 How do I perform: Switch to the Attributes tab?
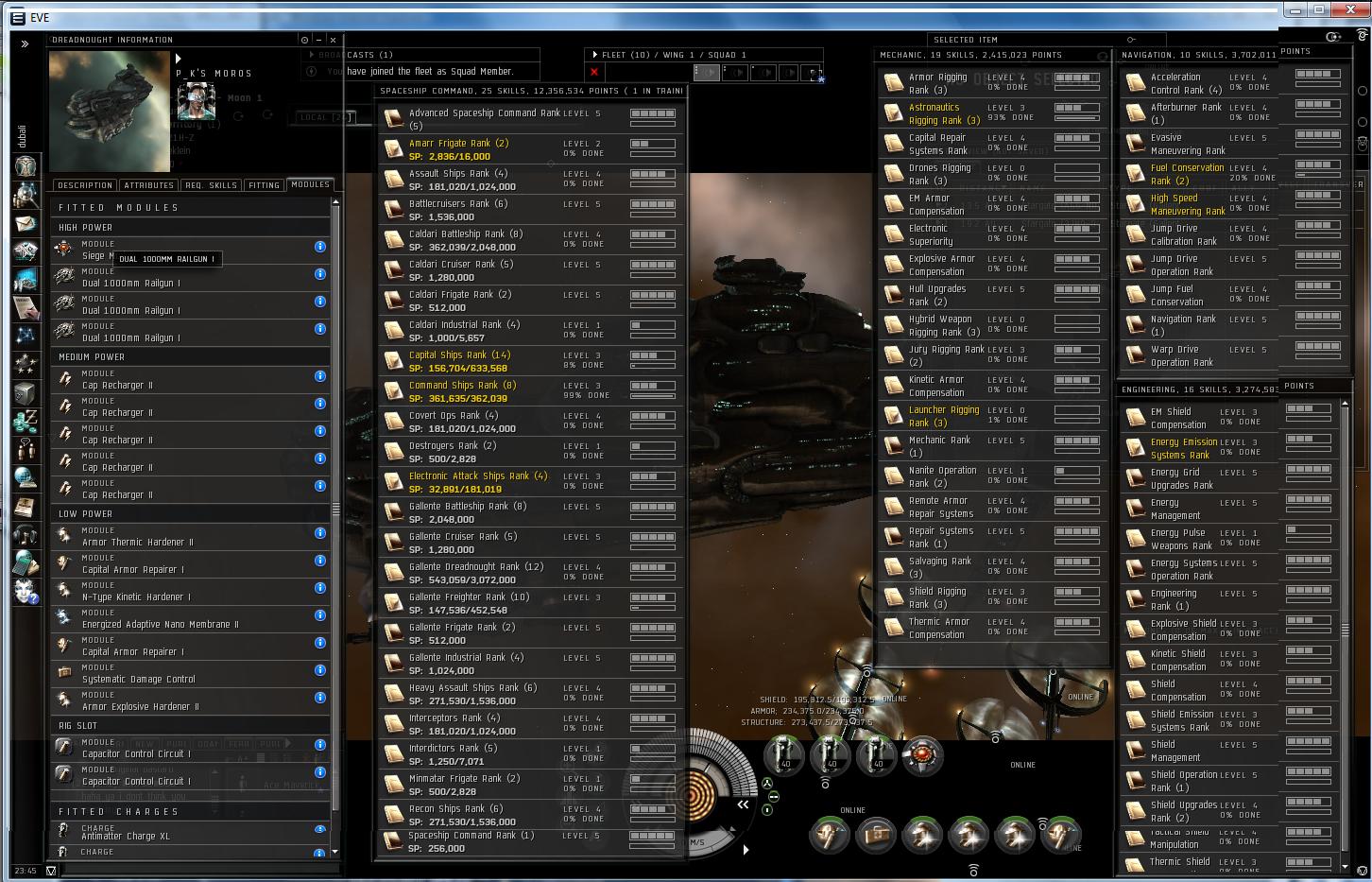[x=148, y=185]
